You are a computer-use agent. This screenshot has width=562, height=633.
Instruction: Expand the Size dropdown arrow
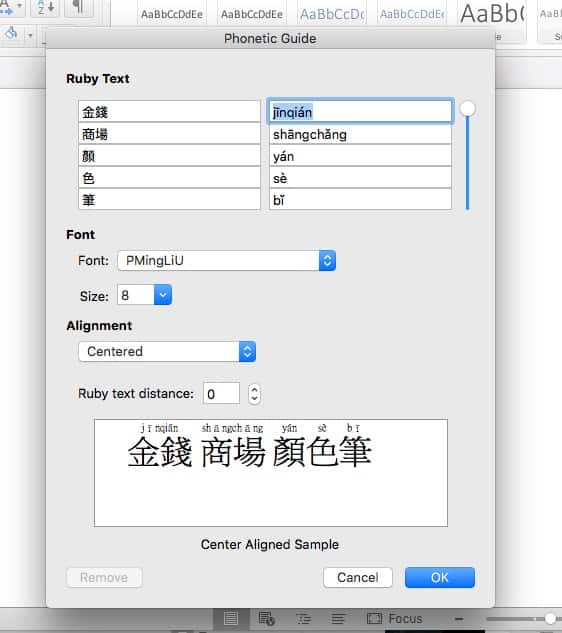coord(163,295)
